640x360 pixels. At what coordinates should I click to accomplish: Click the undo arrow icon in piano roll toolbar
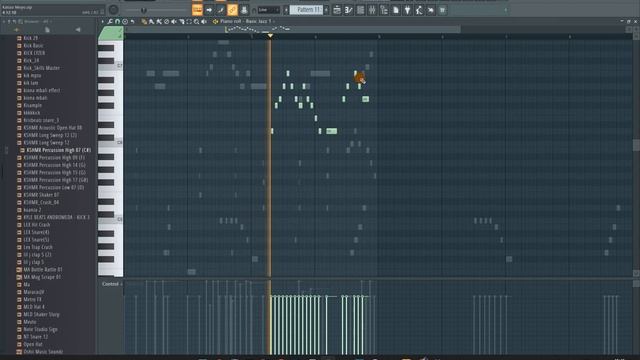[133, 22]
